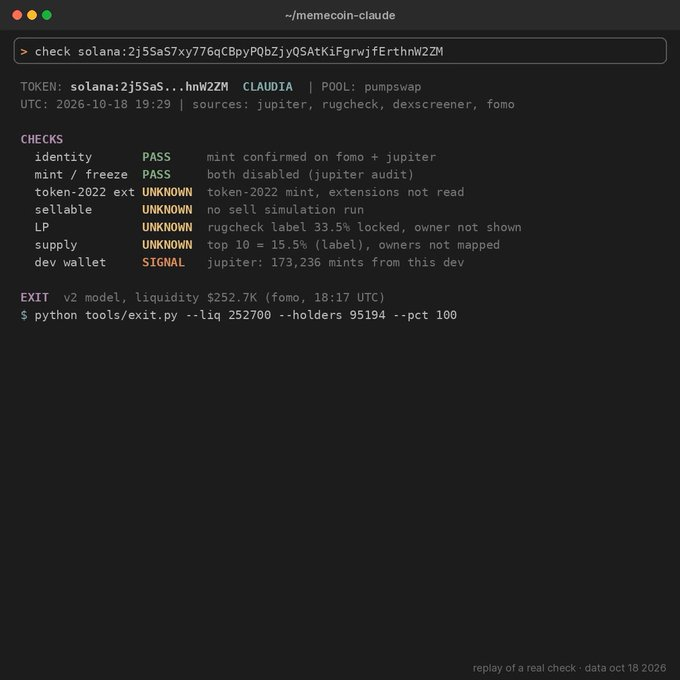Viewport: 680px width, 680px height.
Task: Click the CHECKS section heading
Action: [x=42, y=139]
